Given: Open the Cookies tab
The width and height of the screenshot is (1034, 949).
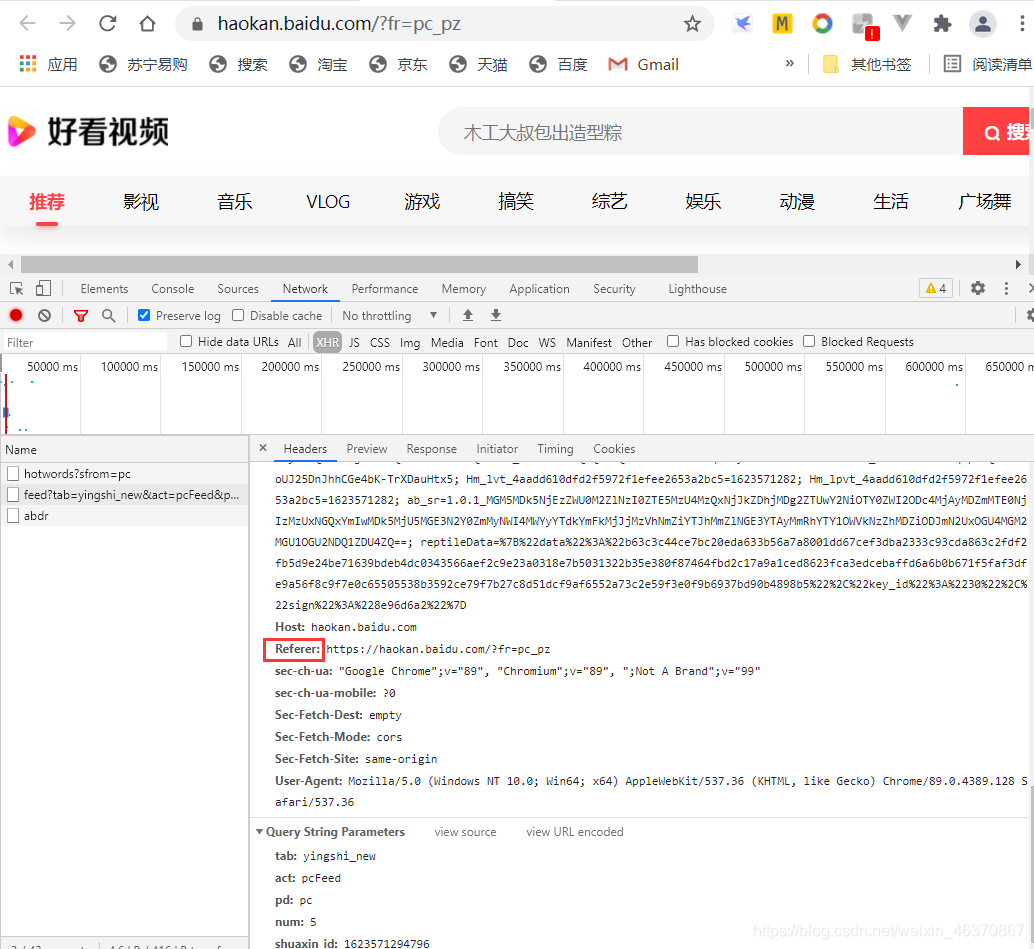Looking at the screenshot, I should click(x=614, y=448).
